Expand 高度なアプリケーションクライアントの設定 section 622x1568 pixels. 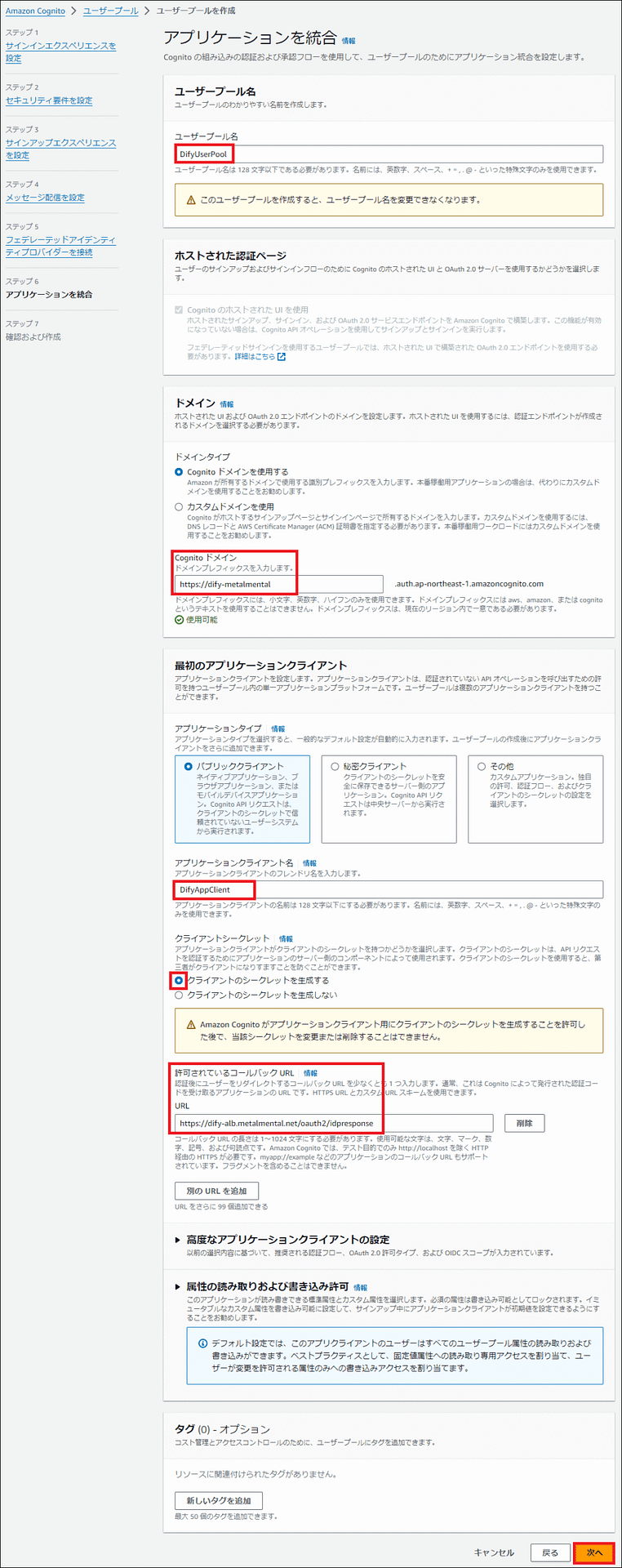(178, 1240)
